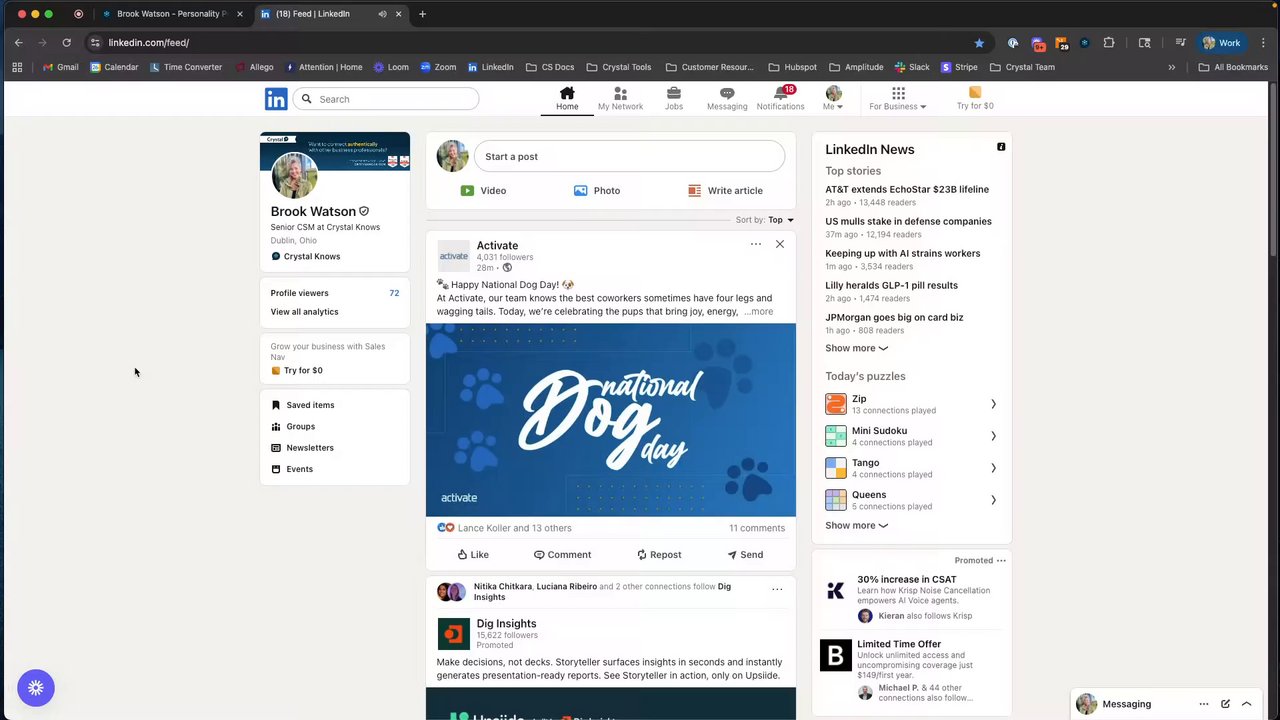
Task: Send the Activate post
Action: pos(745,554)
